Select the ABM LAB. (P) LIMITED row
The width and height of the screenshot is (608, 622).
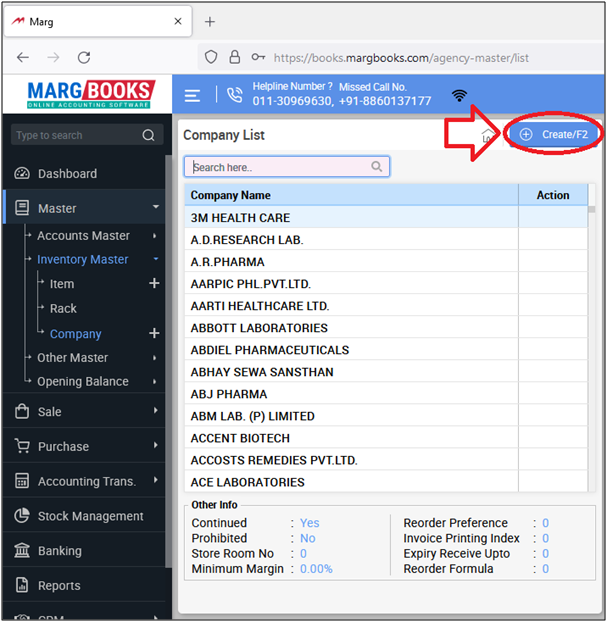(386, 416)
